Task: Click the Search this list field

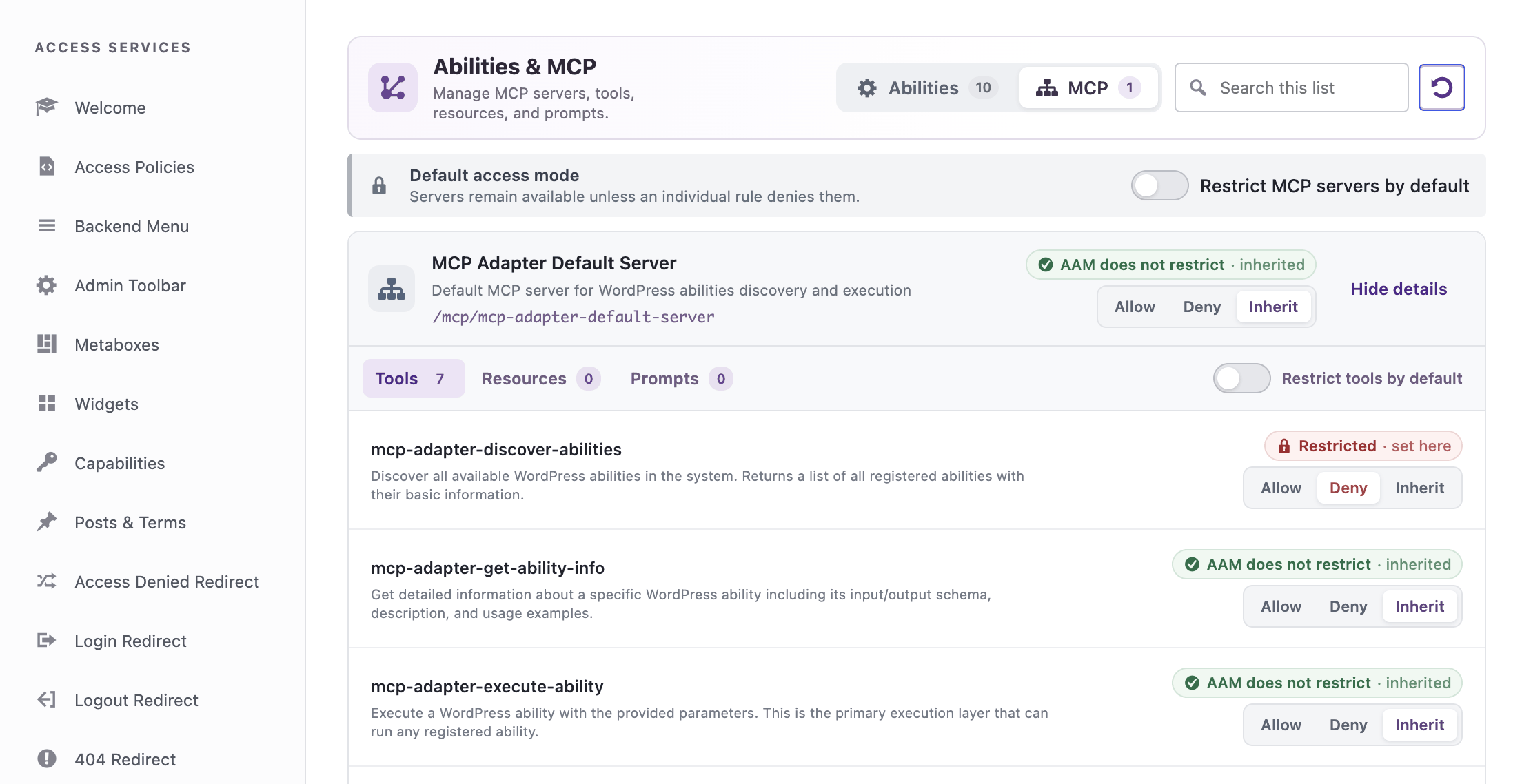Action: point(1291,87)
